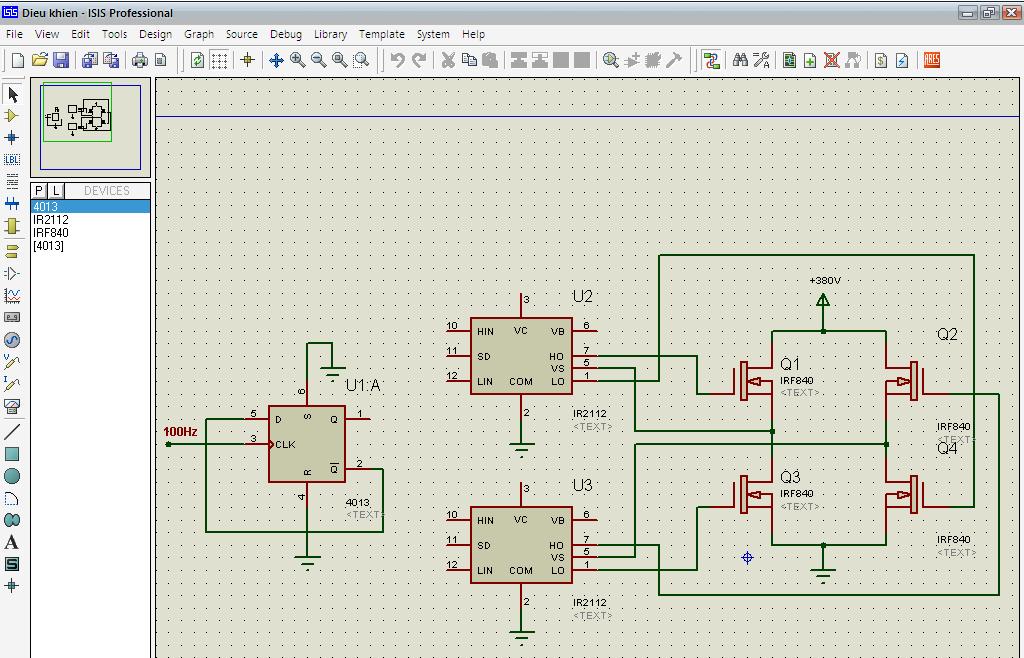Image resolution: width=1024 pixels, height=658 pixels.
Task: Open the Debug menu
Action: (x=286, y=34)
